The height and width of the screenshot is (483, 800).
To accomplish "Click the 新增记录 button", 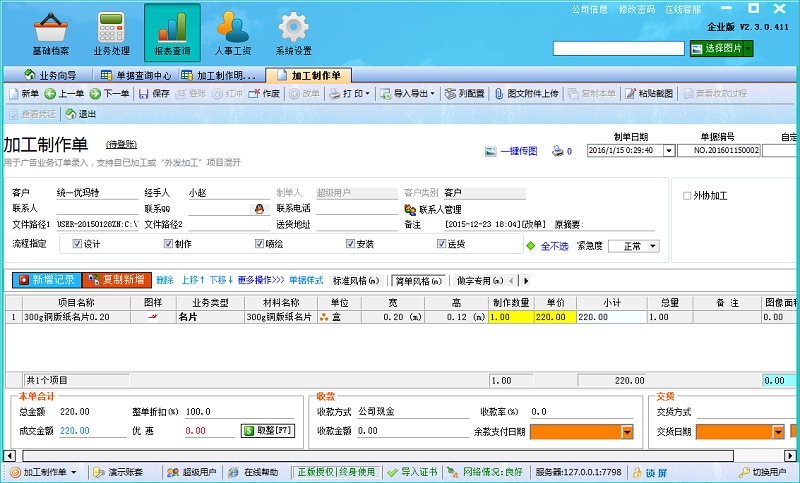I will pyautogui.click(x=46, y=280).
